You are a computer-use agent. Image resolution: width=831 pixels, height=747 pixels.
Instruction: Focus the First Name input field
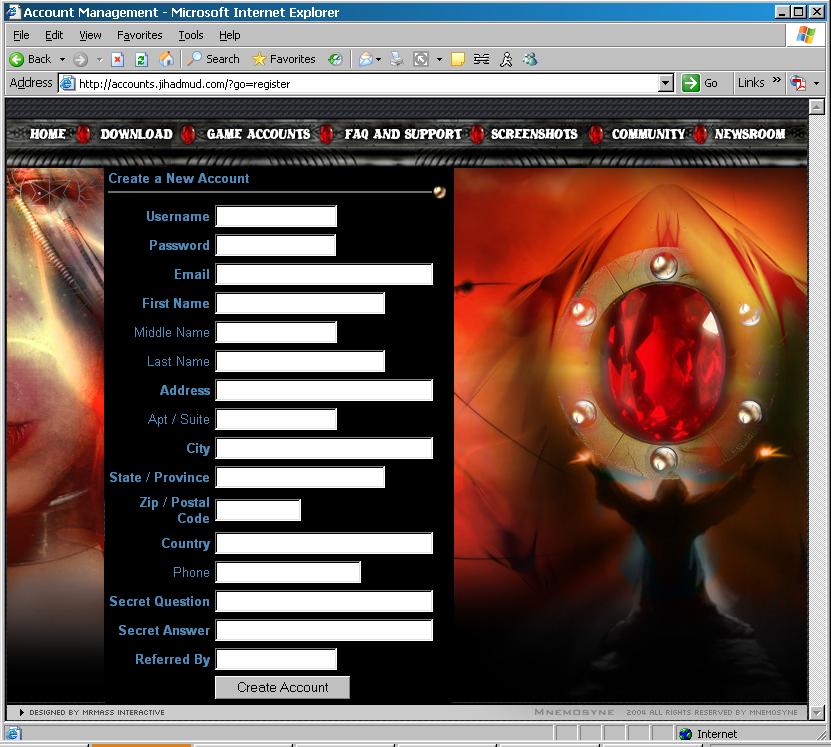click(300, 303)
